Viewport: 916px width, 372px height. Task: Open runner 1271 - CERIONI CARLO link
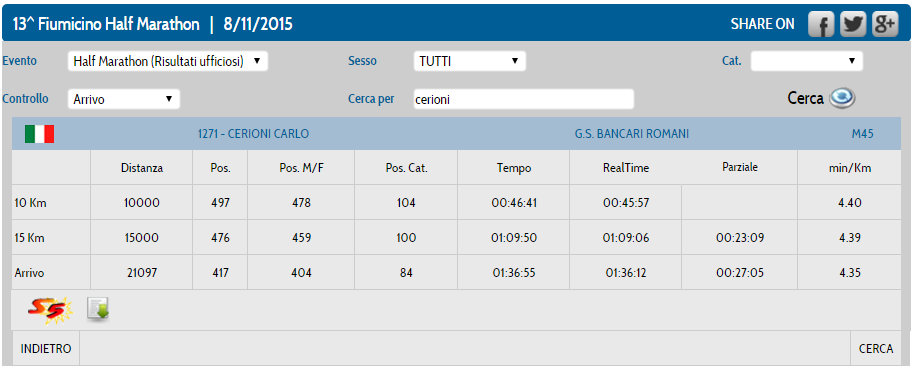tap(253, 134)
